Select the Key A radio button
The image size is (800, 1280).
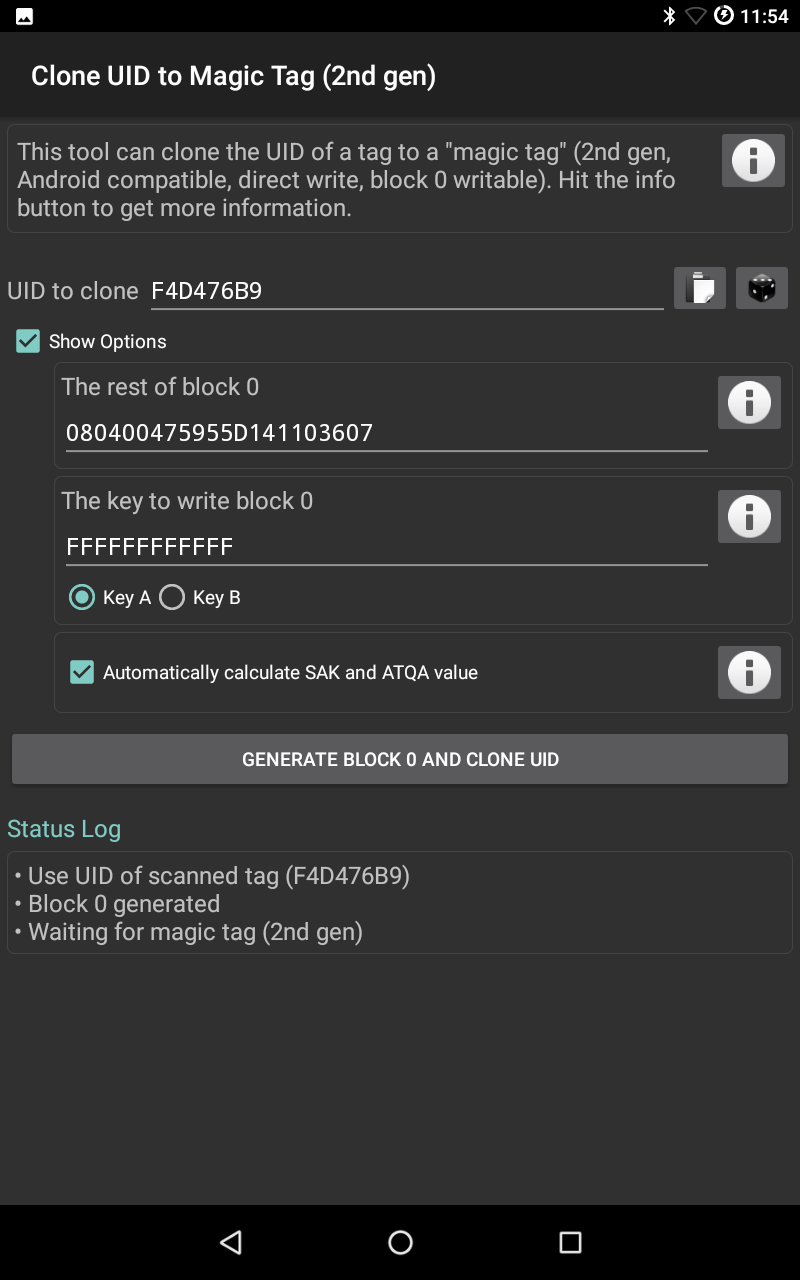click(82, 597)
